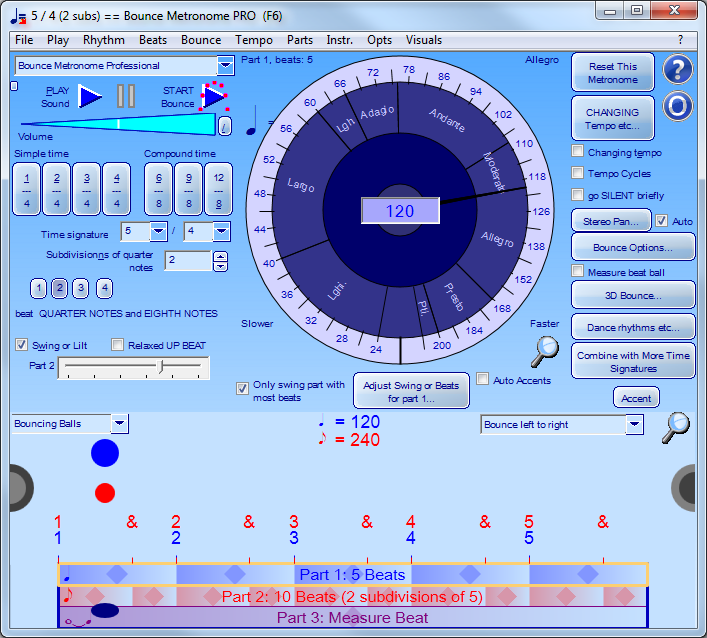The width and height of the screenshot is (707, 638).
Task: Select 2/4 simple time button
Action: point(56,189)
